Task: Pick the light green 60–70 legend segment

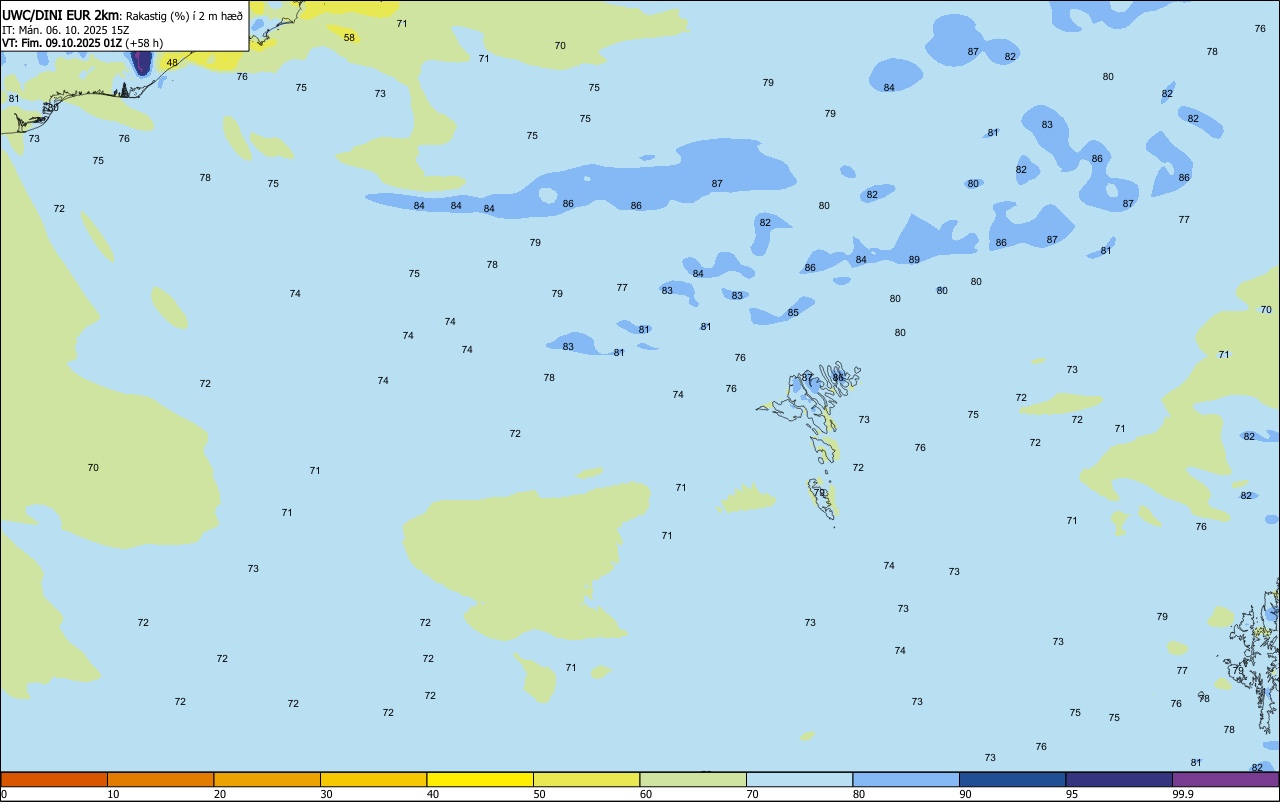Action: 693,779
